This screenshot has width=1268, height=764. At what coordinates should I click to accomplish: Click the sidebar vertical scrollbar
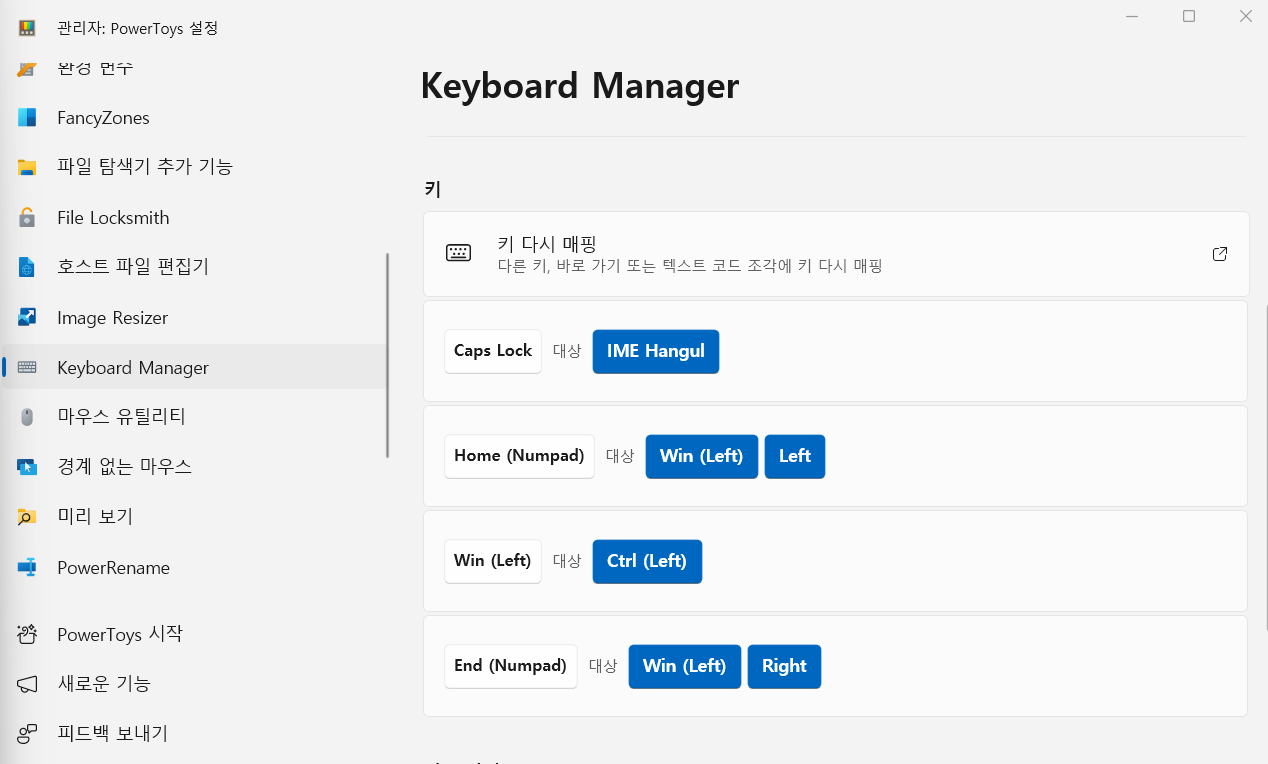click(387, 355)
